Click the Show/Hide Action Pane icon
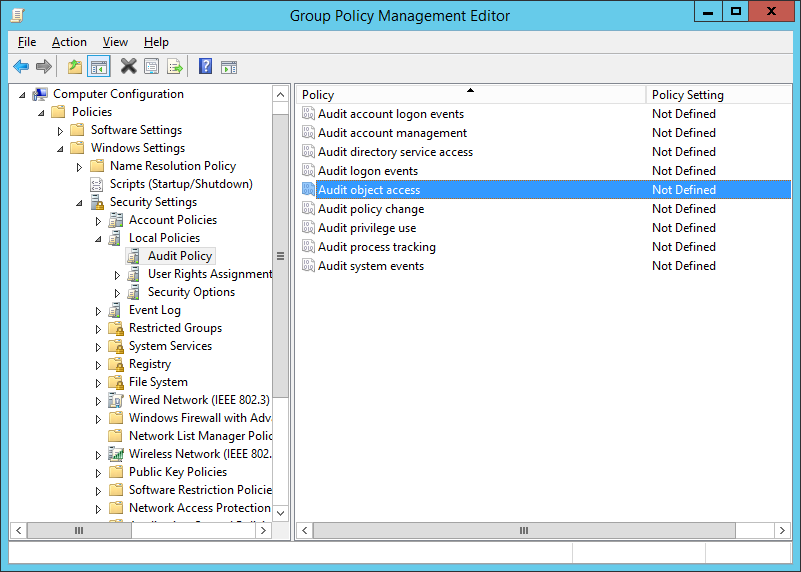 229,67
